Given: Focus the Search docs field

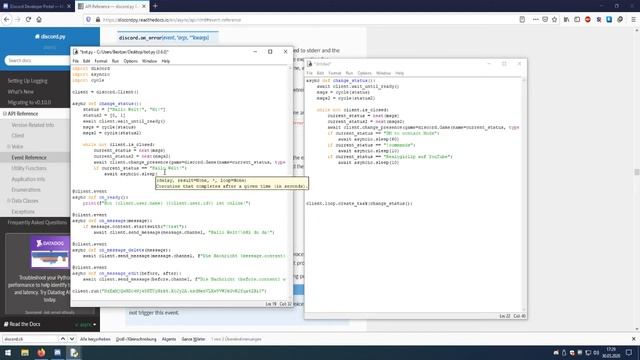Looking at the screenshot, I should [x=38, y=60].
